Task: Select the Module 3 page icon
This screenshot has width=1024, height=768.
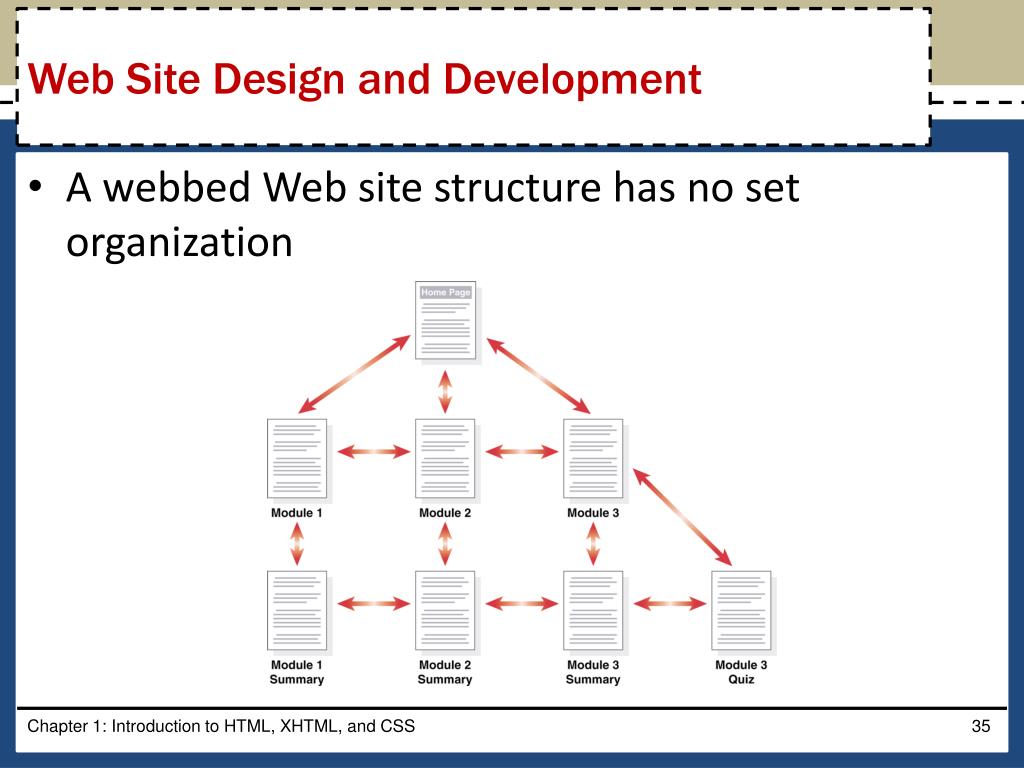Action: (593, 458)
